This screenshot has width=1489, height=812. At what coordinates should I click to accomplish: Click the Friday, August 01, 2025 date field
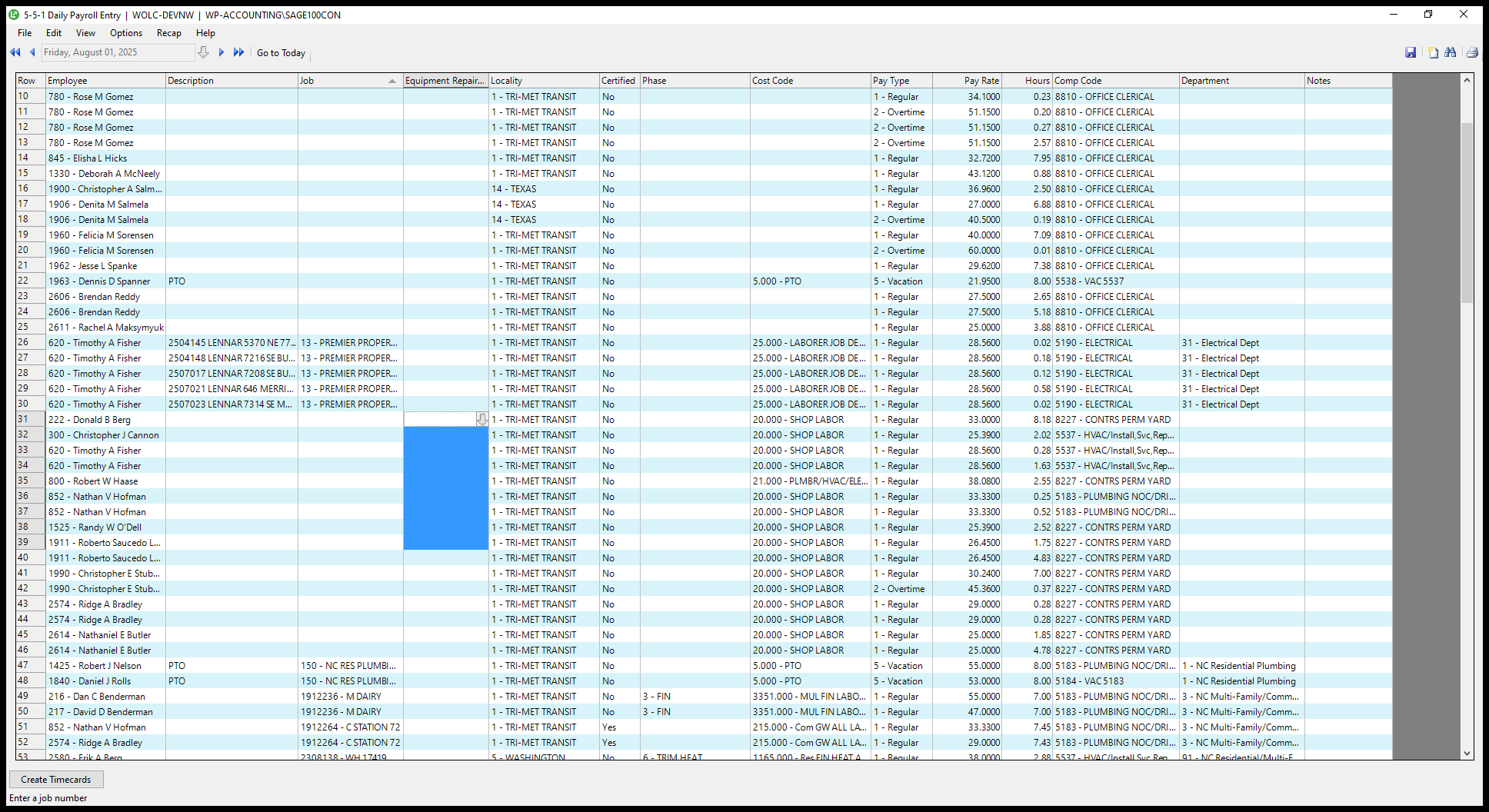click(x=117, y=52)
